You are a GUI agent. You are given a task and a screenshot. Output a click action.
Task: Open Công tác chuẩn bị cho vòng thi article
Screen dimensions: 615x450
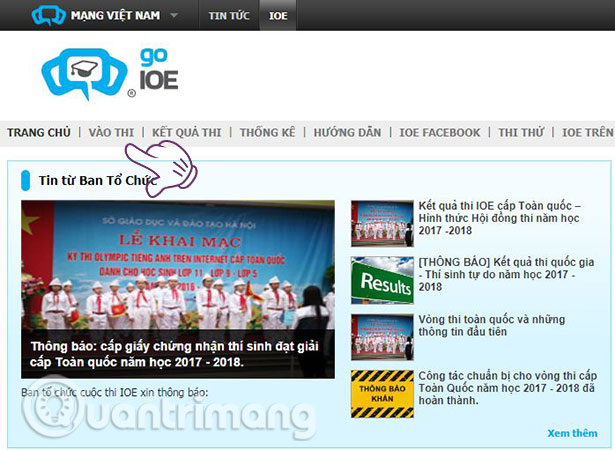point(508,388)
